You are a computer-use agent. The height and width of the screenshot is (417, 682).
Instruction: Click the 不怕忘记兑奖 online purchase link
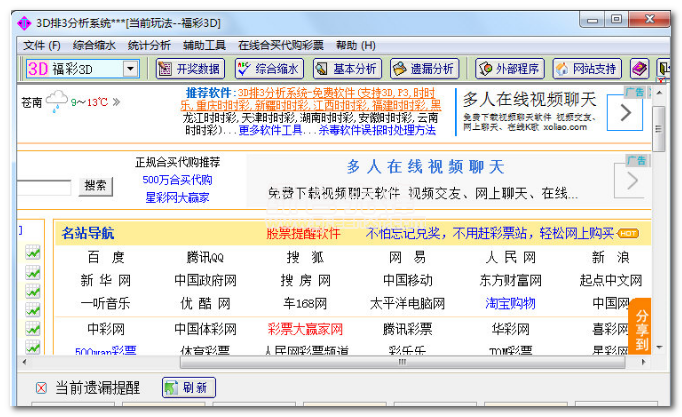pos(490,234)
